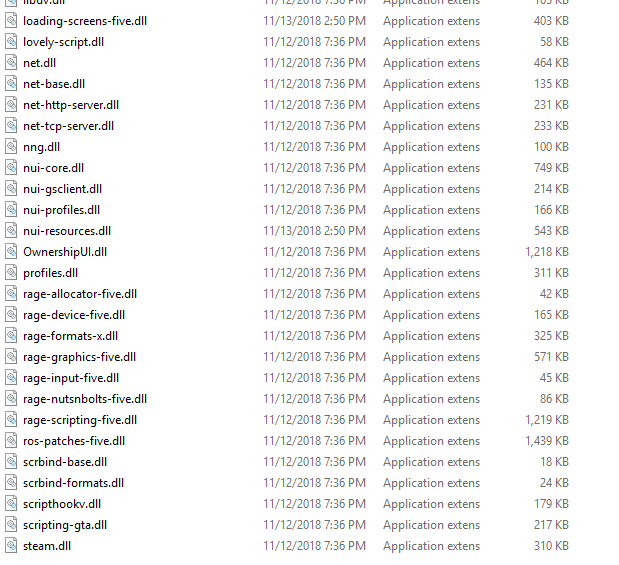619x565 pixels.
Task: Click the 543 KB size value
Action: pos(551,231)
